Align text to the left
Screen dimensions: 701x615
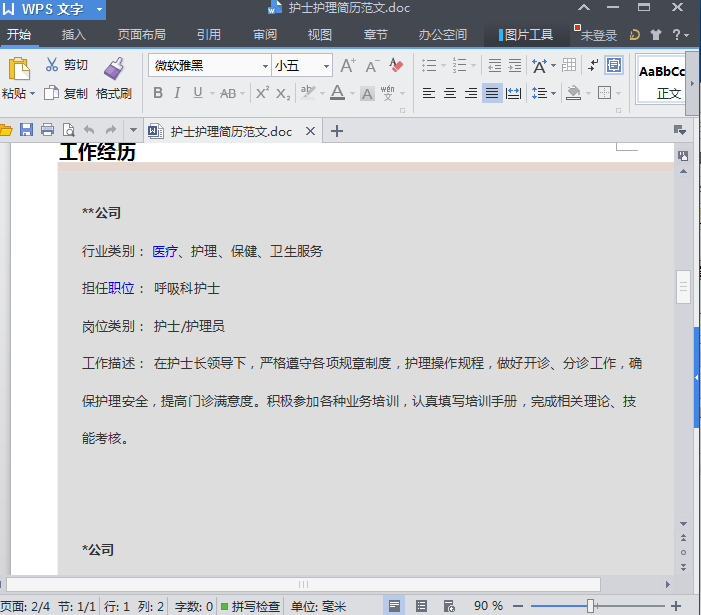click(x=429, y=93)
